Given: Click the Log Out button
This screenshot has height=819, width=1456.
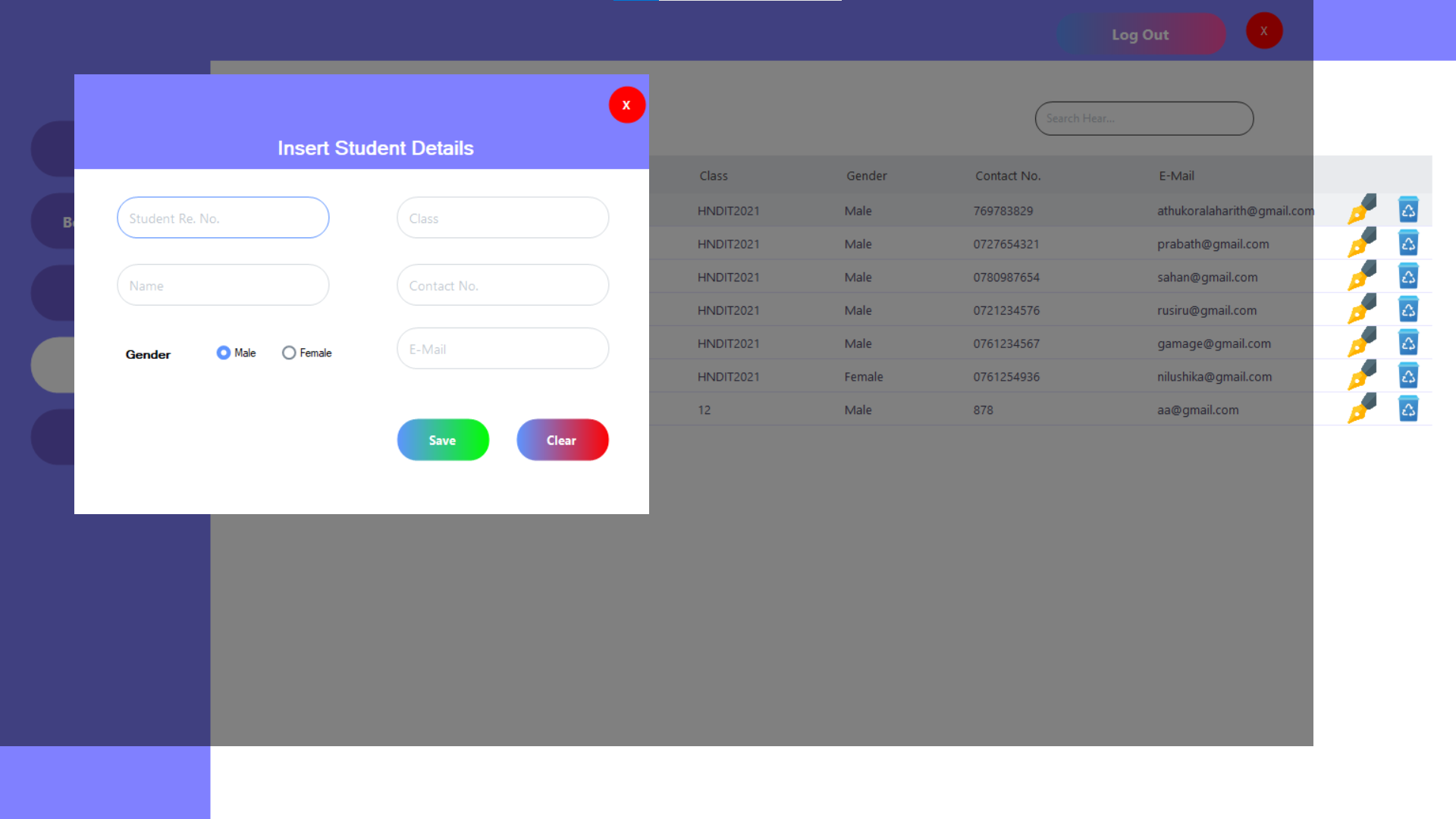Looking at the screenshot, I should click(x=1140, y=35).
